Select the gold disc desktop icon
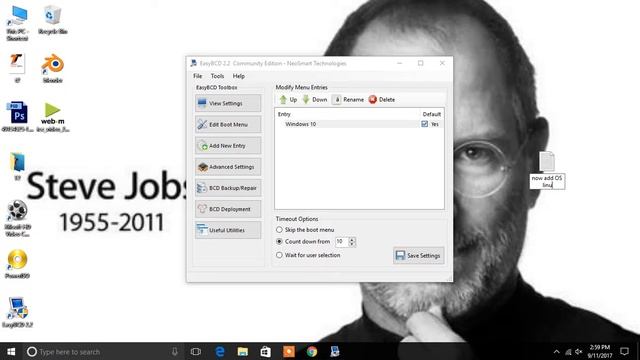 tap(17, 264)
